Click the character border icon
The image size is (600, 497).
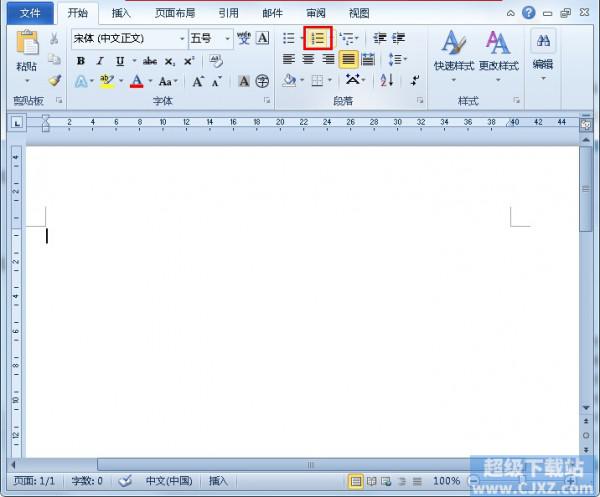pyautogui.click(x=262, y=38)
